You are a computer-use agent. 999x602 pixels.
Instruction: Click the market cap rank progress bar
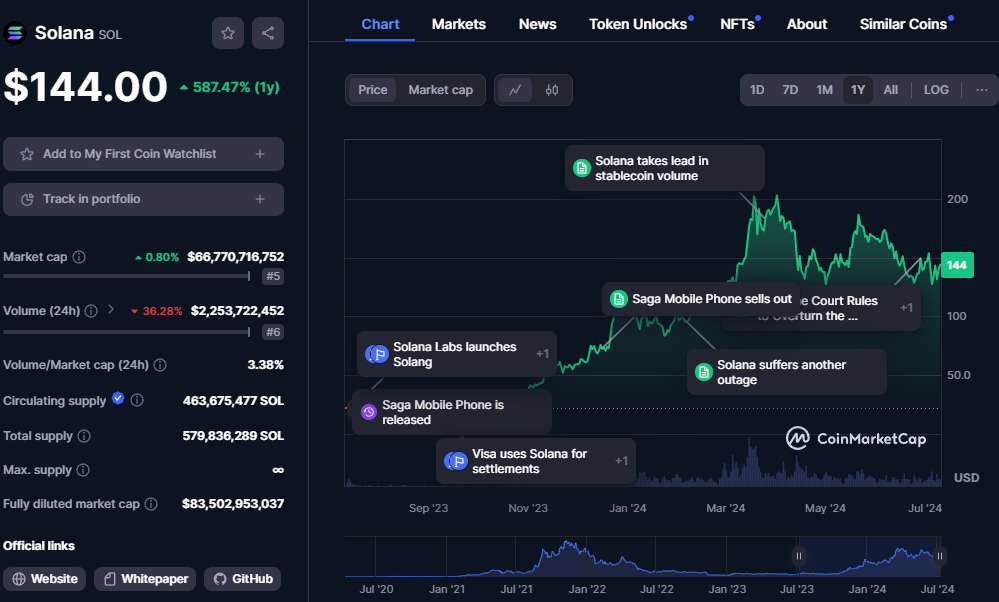[126, 276]
